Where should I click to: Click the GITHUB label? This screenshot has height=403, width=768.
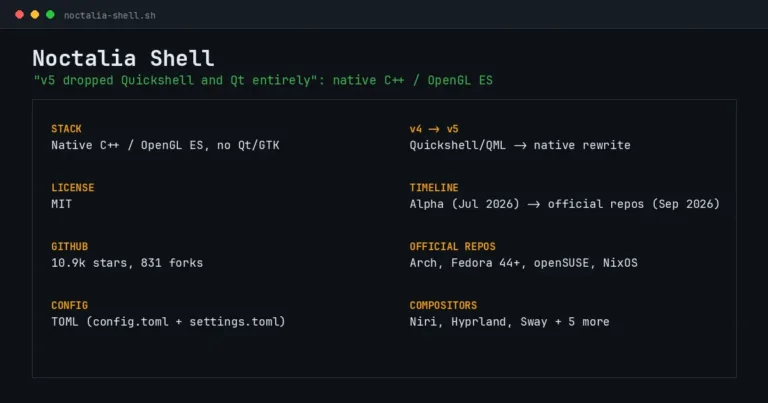click(x=70, y=246)
